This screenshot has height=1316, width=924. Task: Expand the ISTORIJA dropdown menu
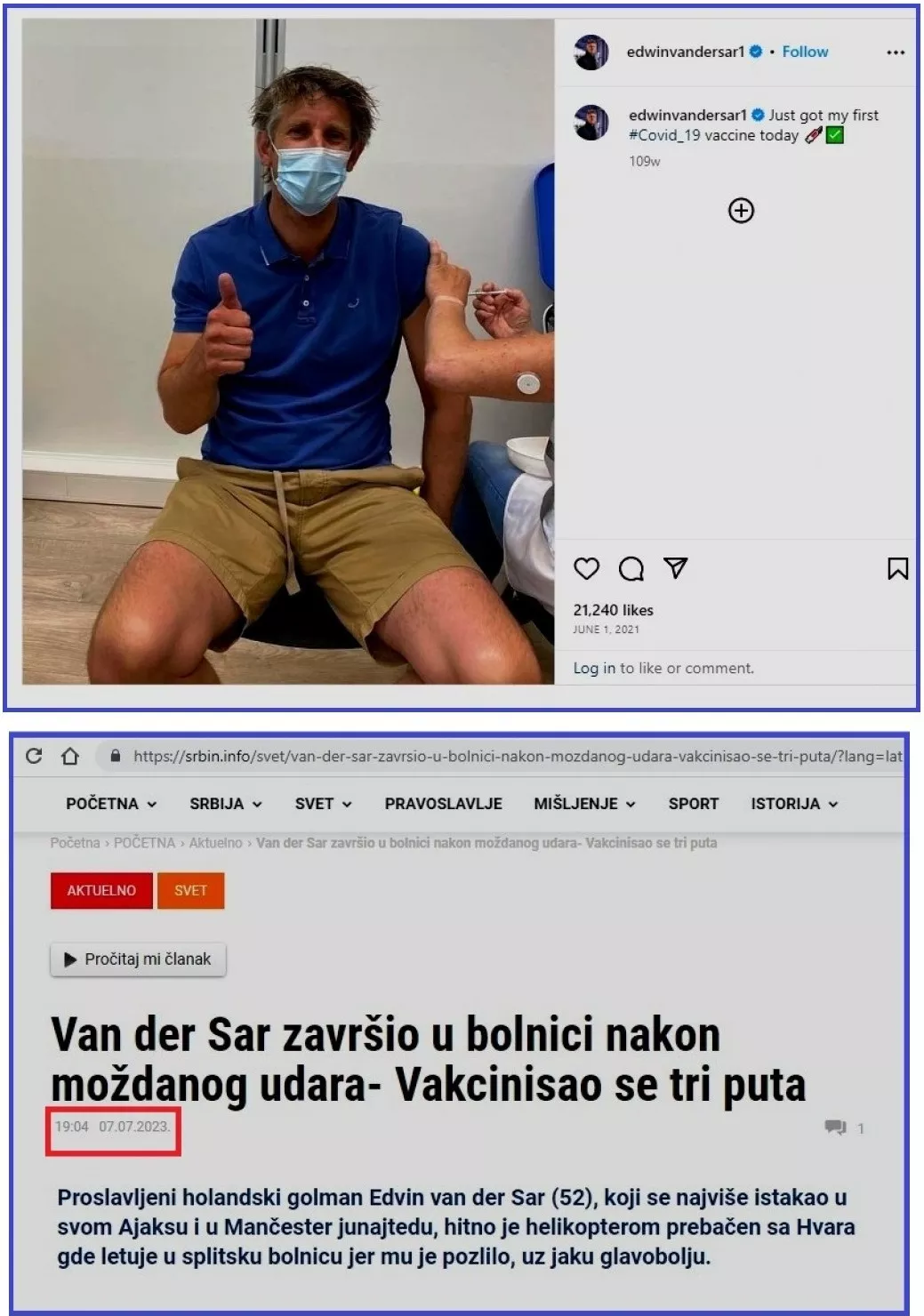(x=794, y=804)
